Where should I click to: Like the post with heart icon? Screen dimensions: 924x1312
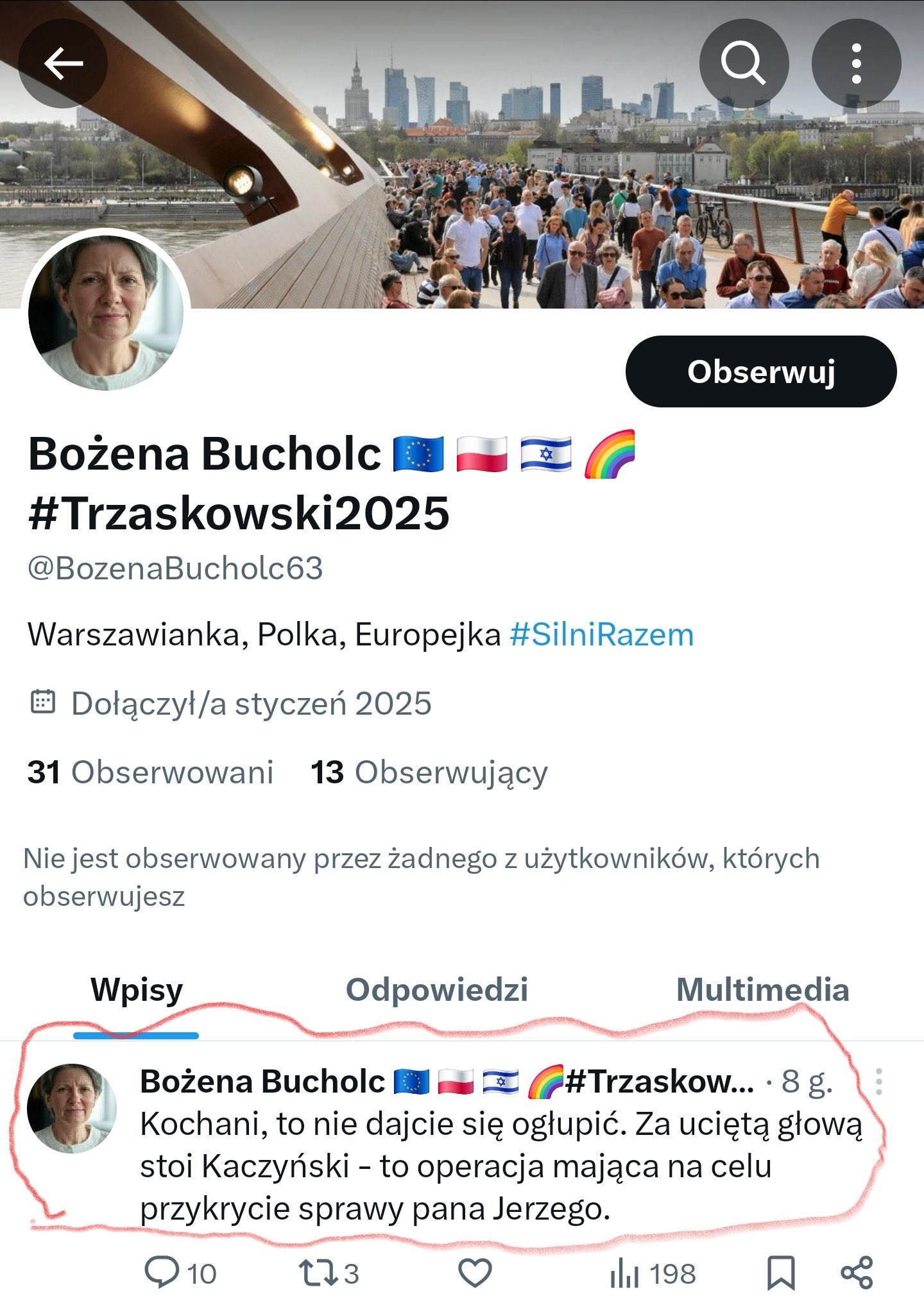pyautogui.click(x=475, y=1273)
